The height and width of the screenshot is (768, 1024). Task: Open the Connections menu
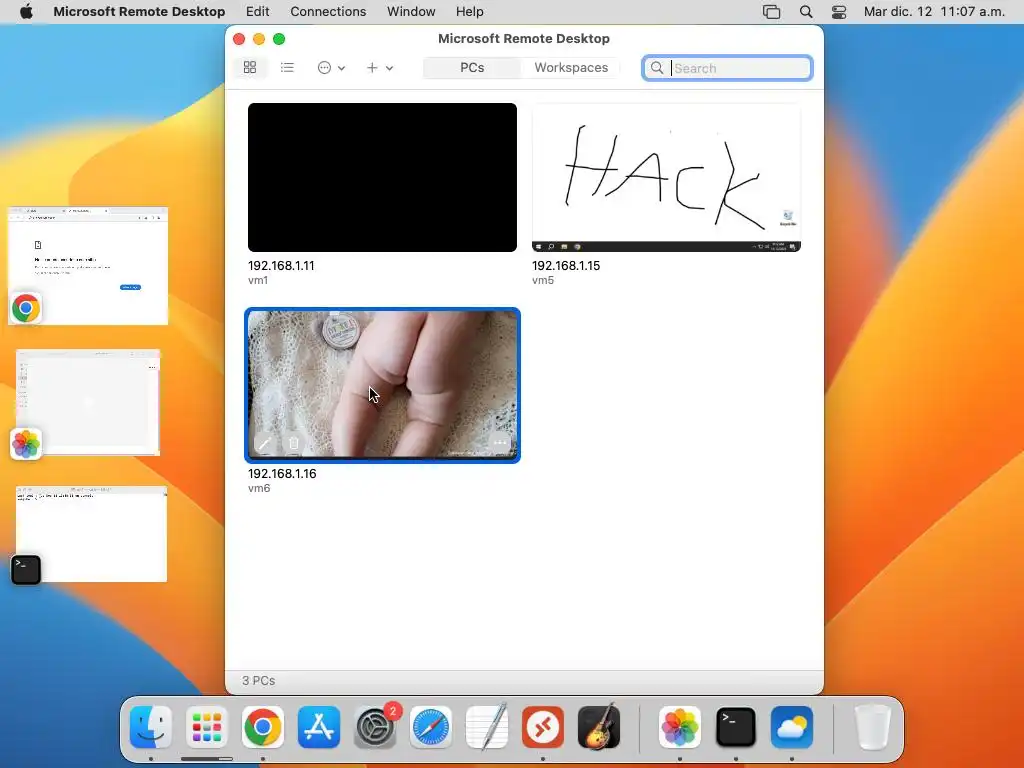click(328, 12)
